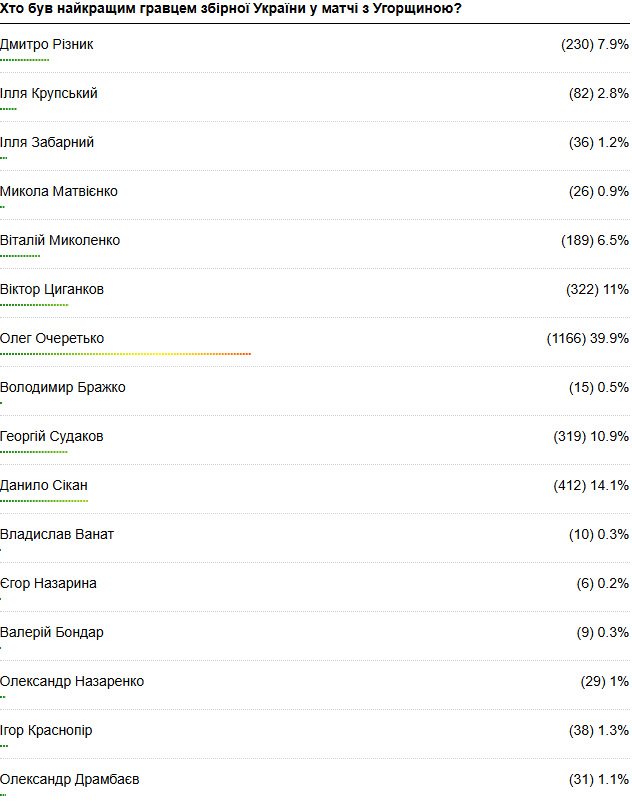
Task: Click the Віталій Миколенко name
Action: click(x=60, y=240)
